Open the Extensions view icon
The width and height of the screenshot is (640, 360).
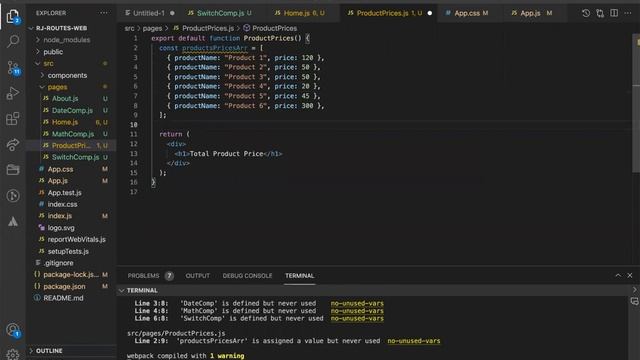pos(13,119)
